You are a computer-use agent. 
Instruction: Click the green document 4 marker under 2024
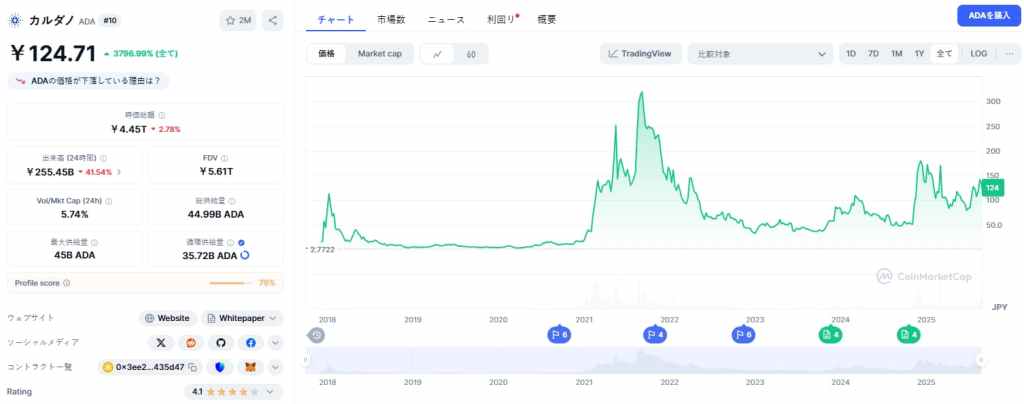click(x=831, y=335)
